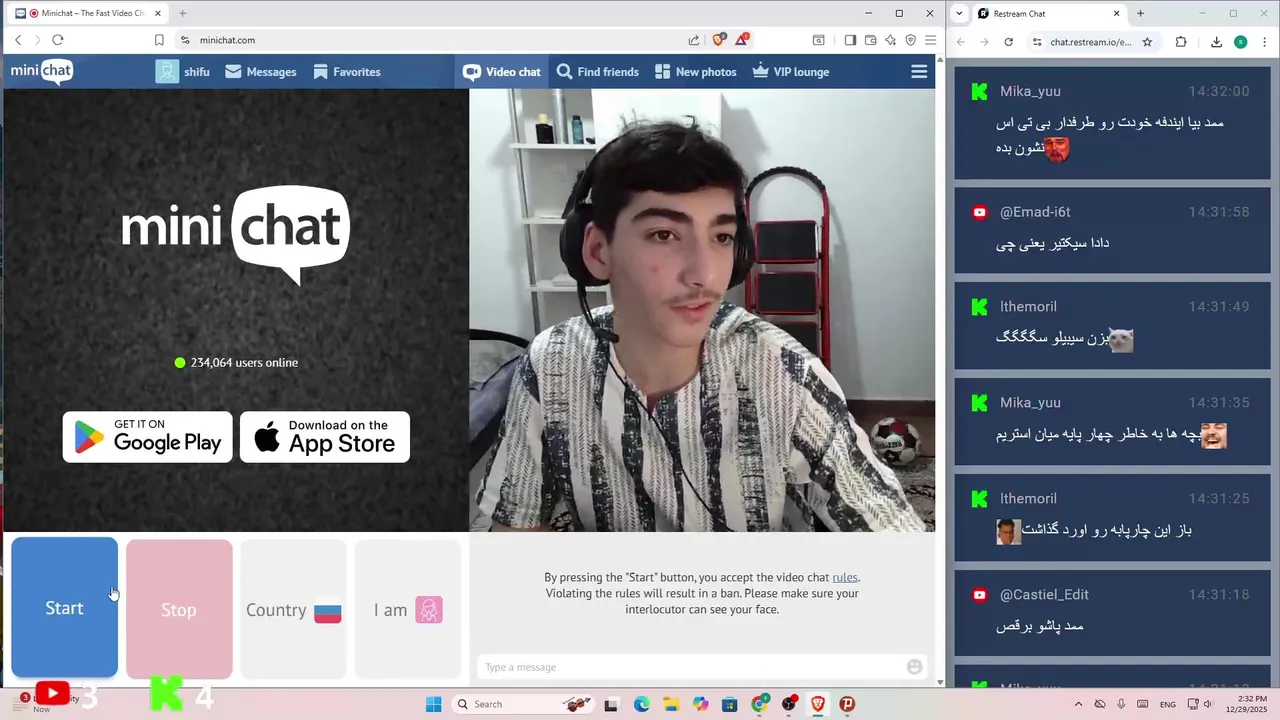Click the @Emad-i6t chat username
Screen dimensions: 1280x720
pos(1035,212)
